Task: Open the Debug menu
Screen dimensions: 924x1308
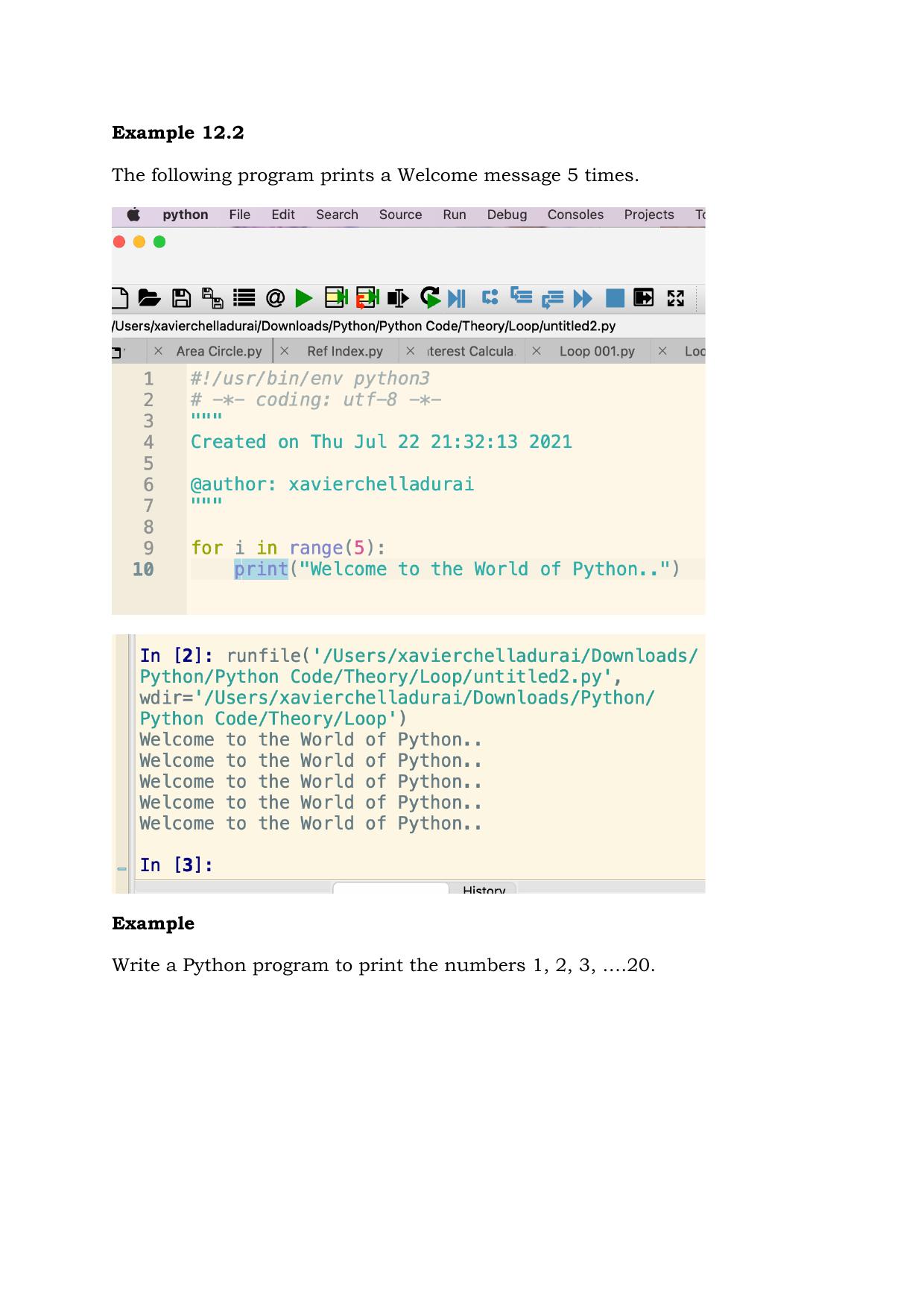Action: point(507,215)
